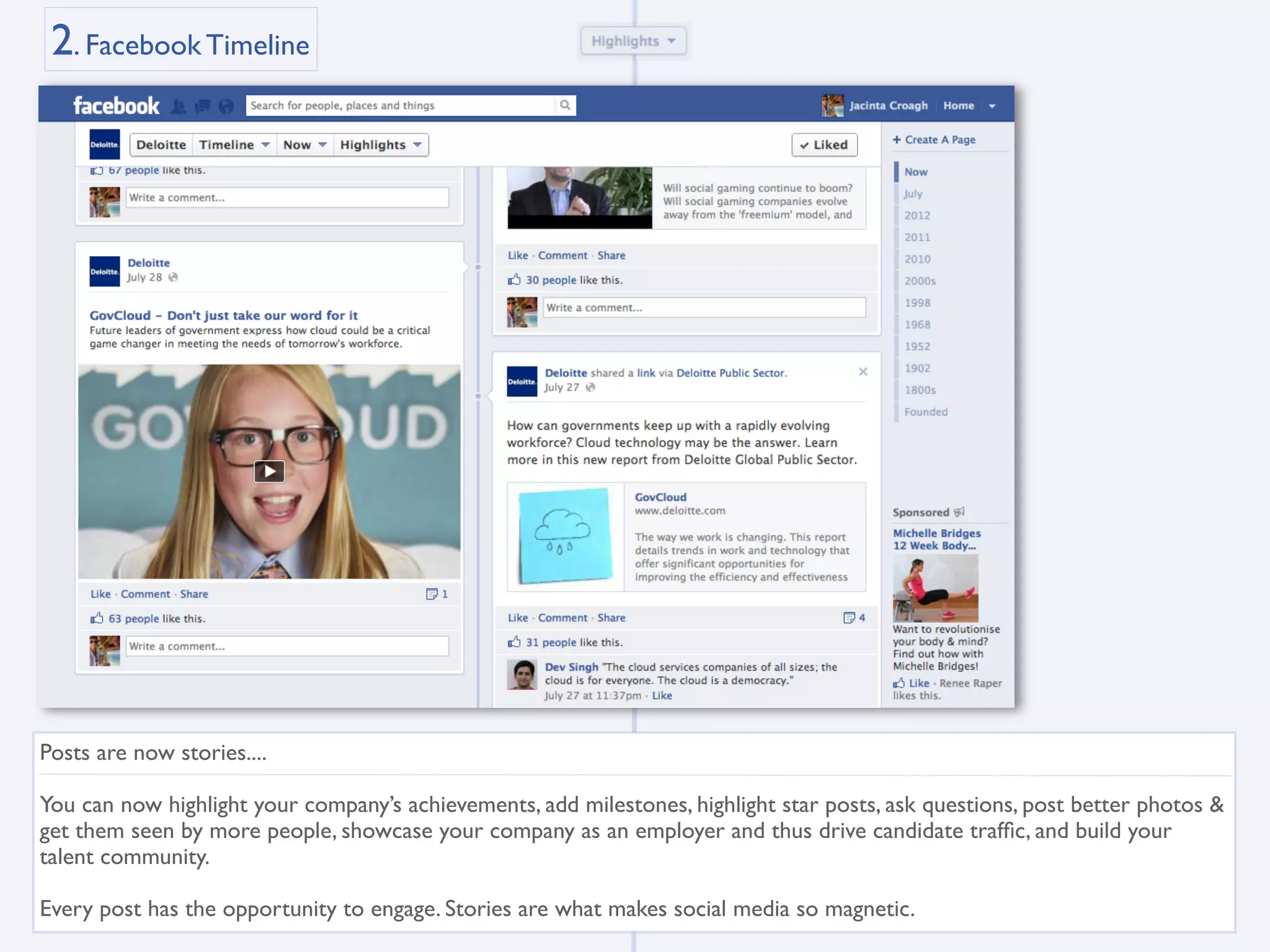The width and height of the screenshot is (1270, 952).
Task: Click comment box under 67 people like this
Action: [x=287, y=197]
